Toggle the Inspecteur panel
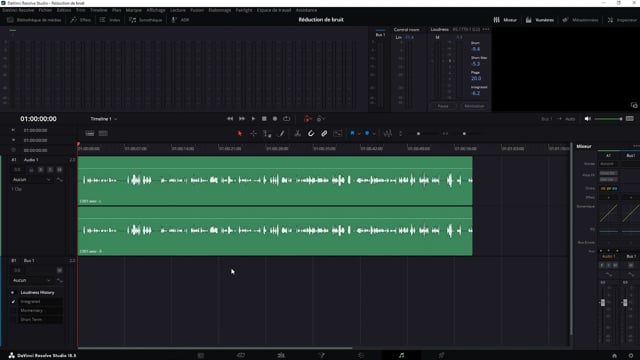This screenshot has height=360, width=640. [622, 20]
